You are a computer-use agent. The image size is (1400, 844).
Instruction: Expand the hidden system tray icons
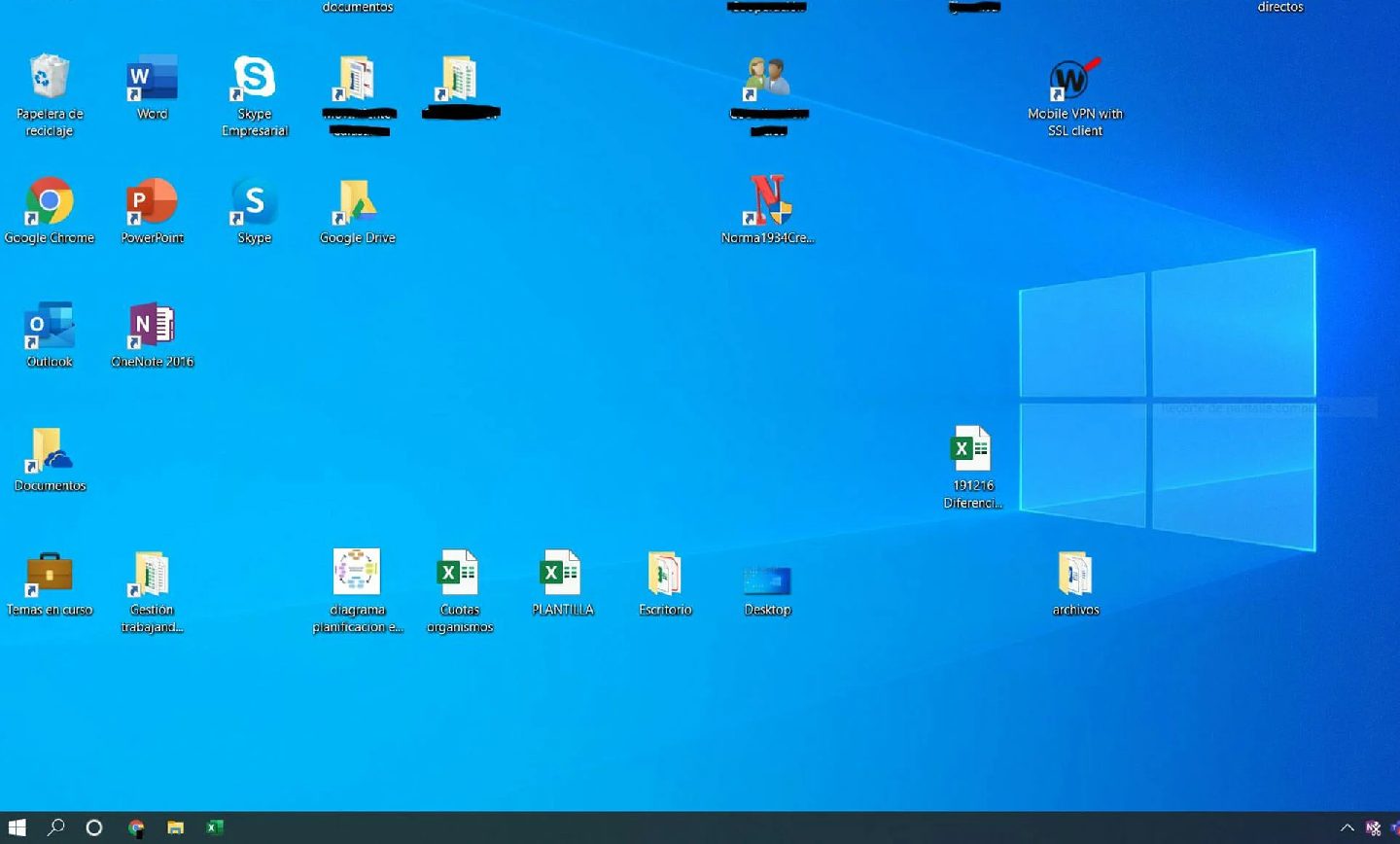click(x=1347, y=828)
